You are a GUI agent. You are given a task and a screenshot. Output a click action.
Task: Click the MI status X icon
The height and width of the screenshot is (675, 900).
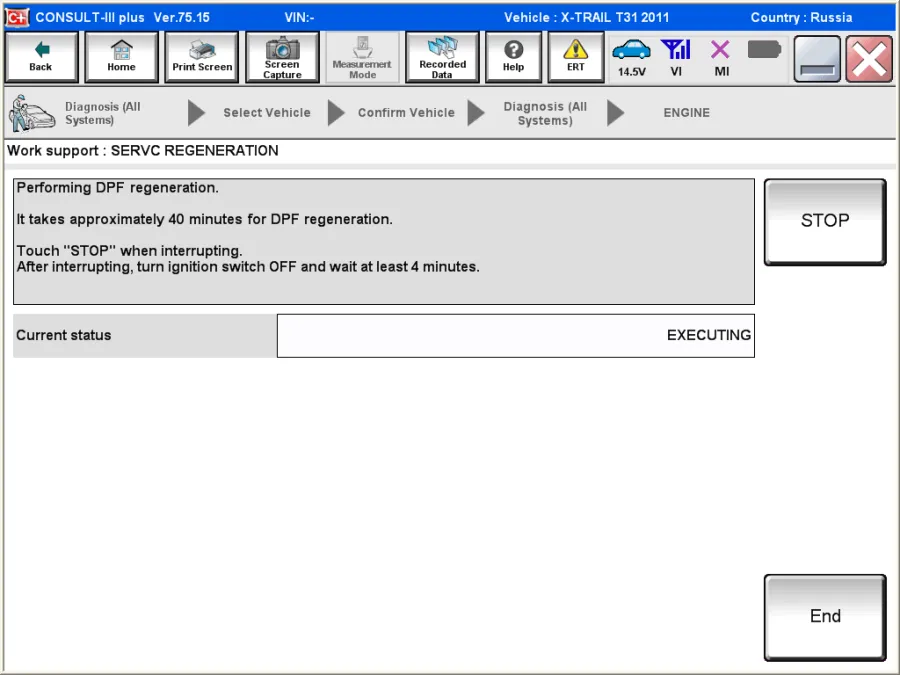click(x=721, y=57)
